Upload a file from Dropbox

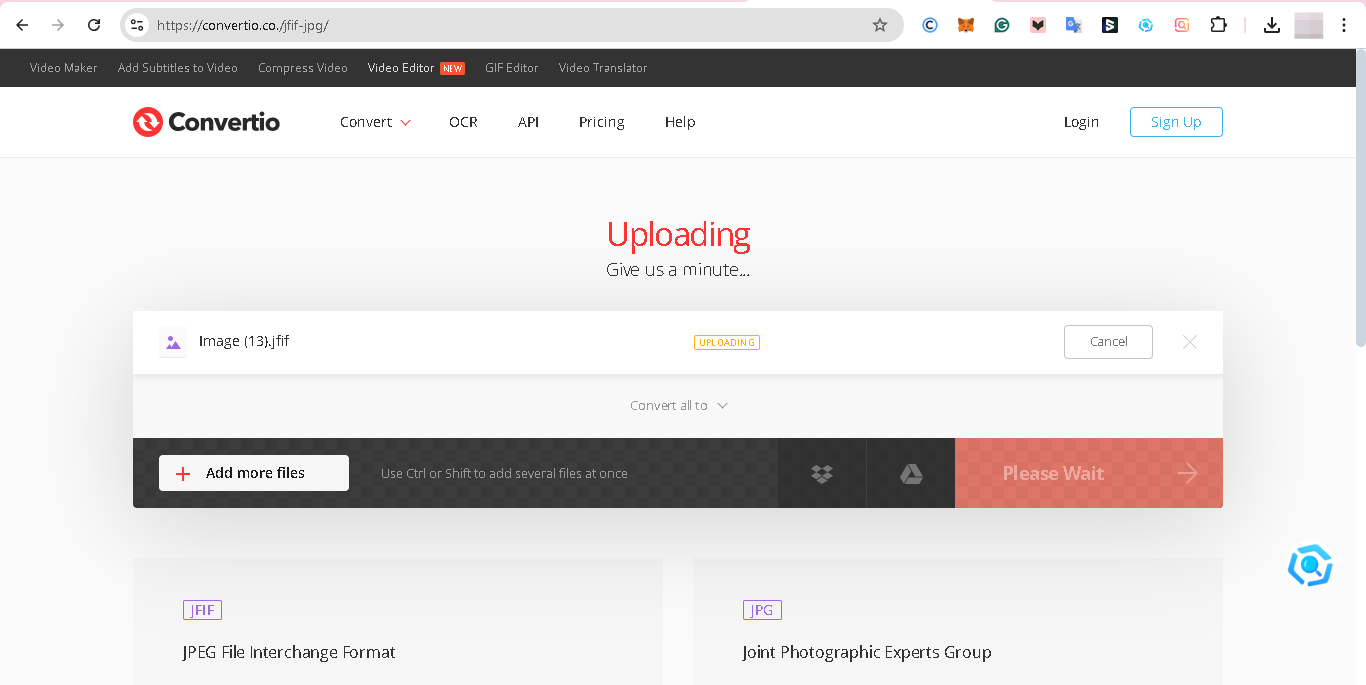click(x=821, y=473)
